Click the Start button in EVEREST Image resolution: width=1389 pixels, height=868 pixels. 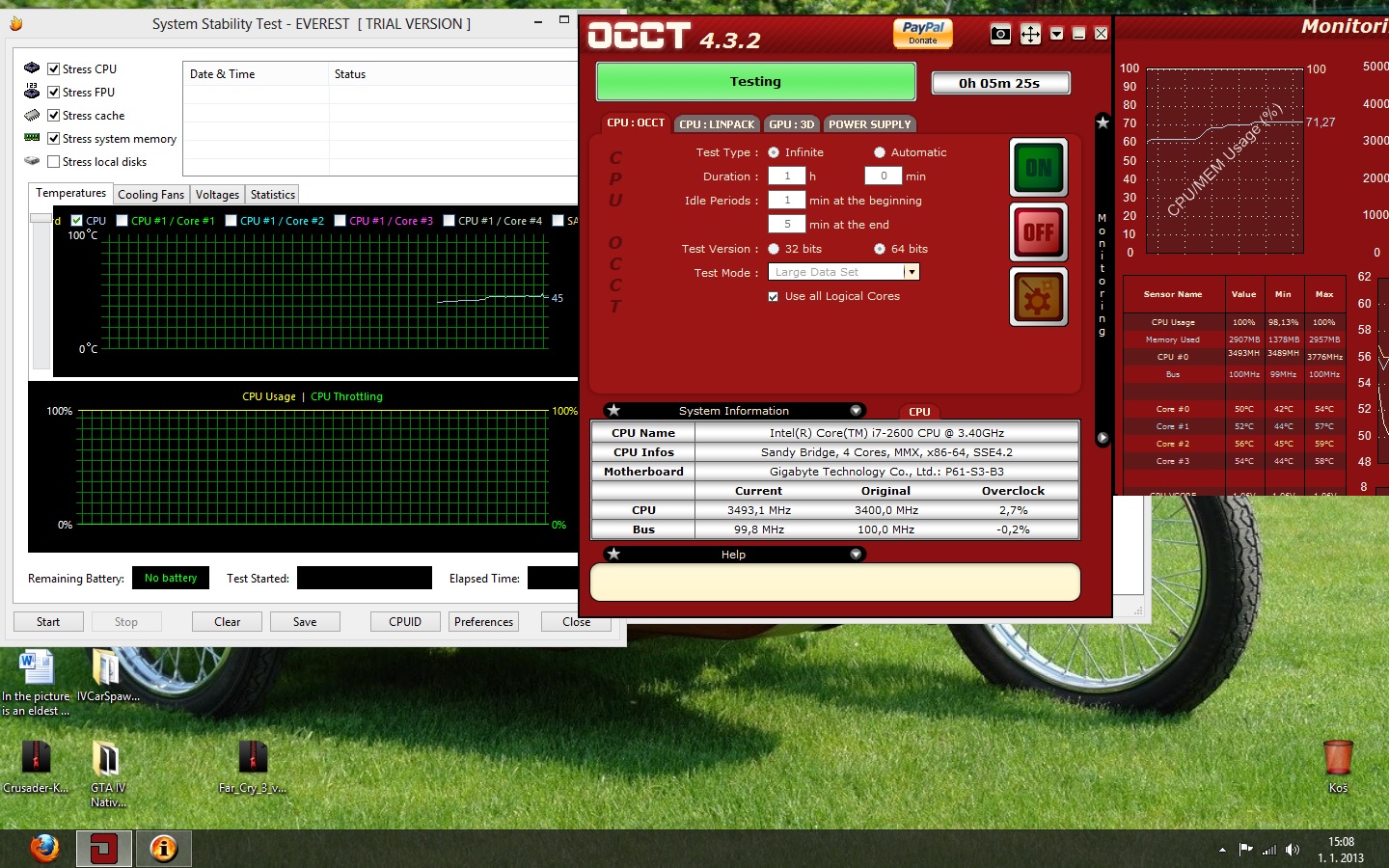(x=48, y=622)
